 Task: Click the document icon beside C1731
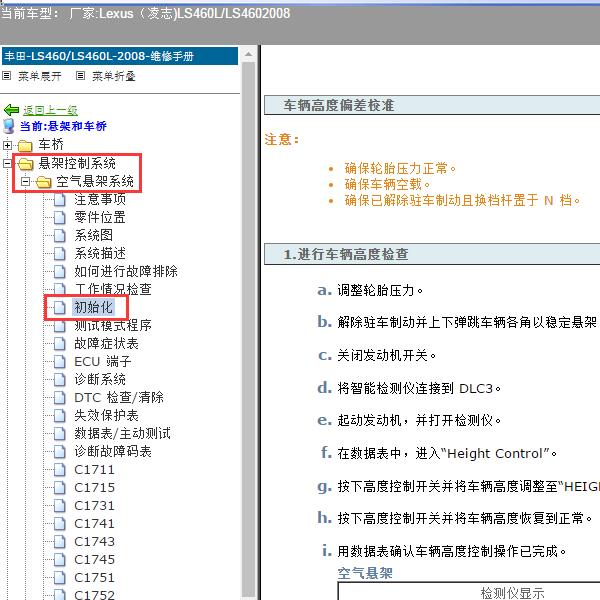[x=60, y=505]
